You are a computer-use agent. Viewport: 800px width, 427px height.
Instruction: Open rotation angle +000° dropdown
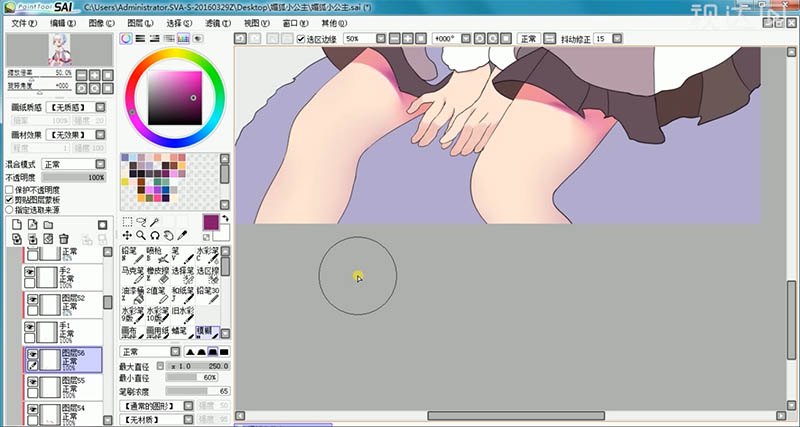pyautogui.click(x=465, y=39)
